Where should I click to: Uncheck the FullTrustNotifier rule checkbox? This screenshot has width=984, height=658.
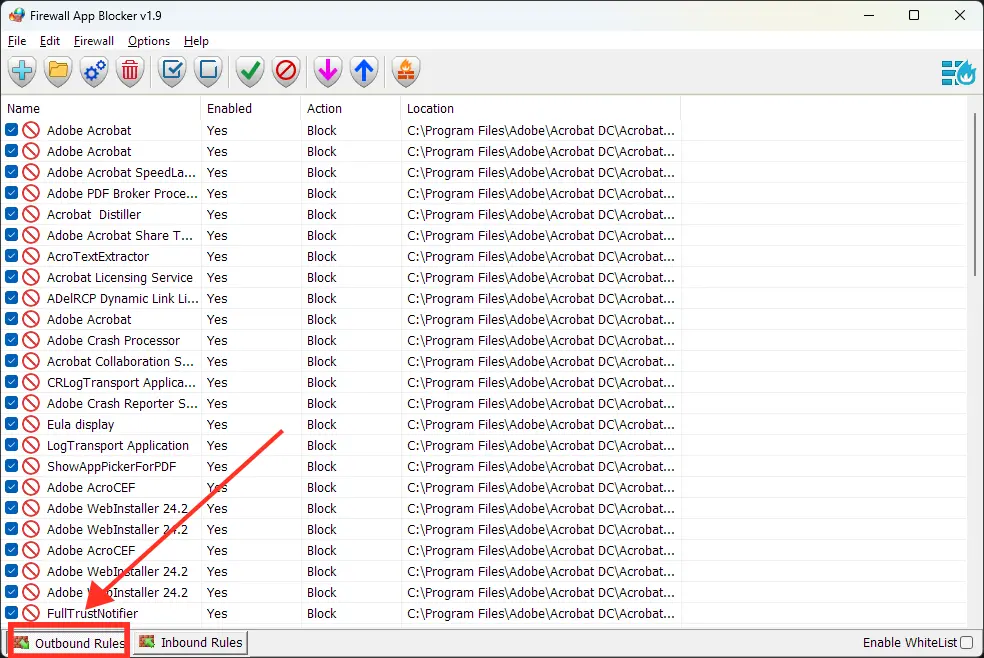[x=11, y=613]
